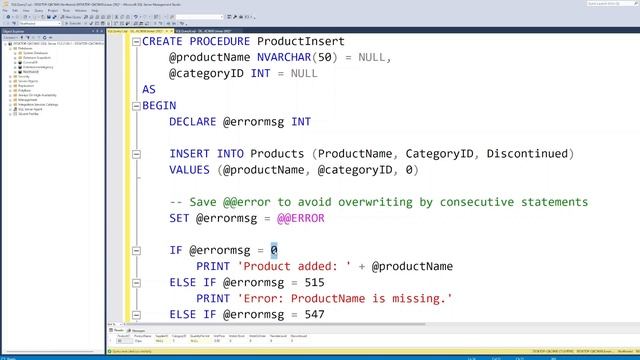Switch to the second SQLQuery editor tab
This screenshot has height=360, width=640.
pos(203,31)
